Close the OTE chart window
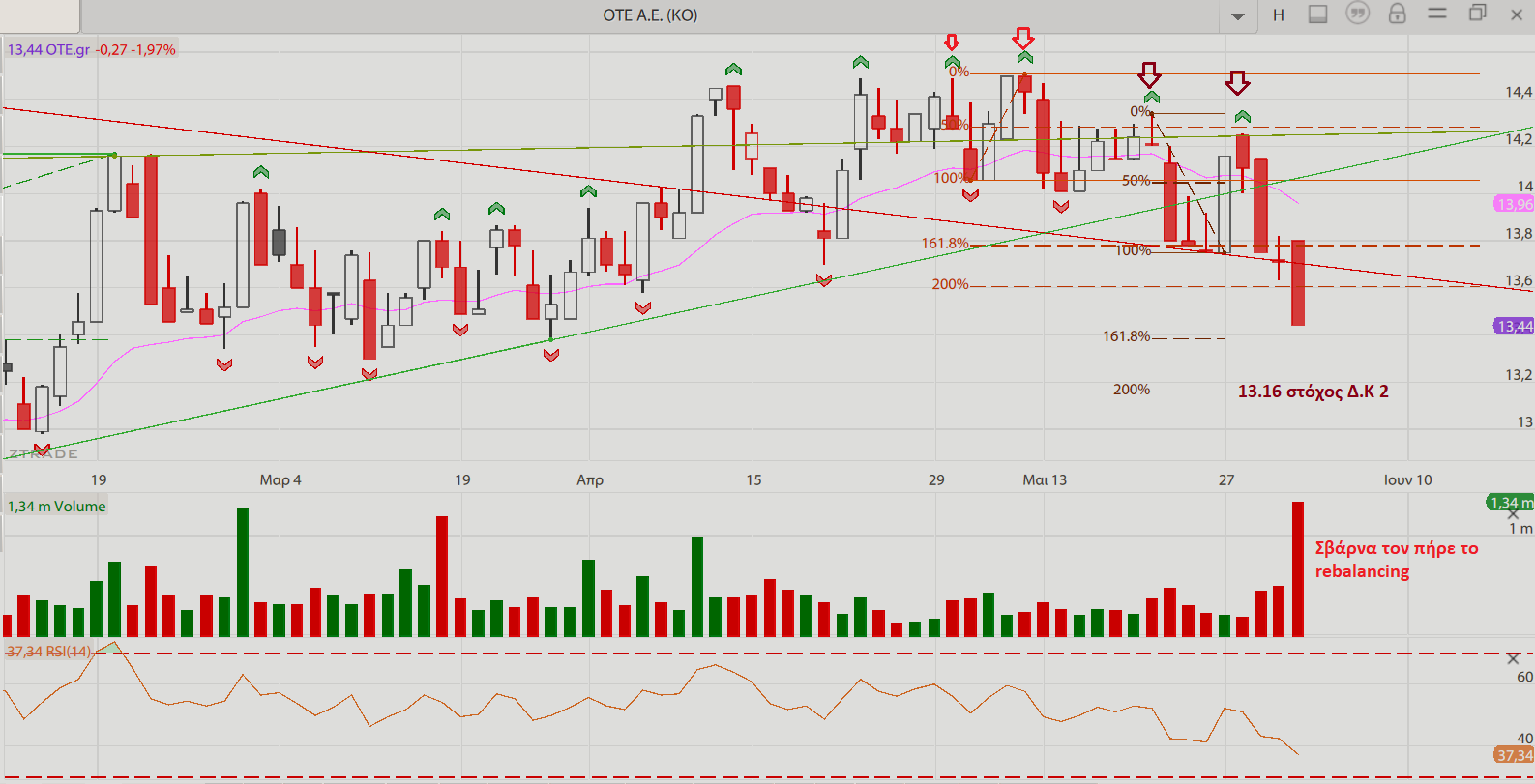The image size is (1535, 784). tap(1517, 15)
